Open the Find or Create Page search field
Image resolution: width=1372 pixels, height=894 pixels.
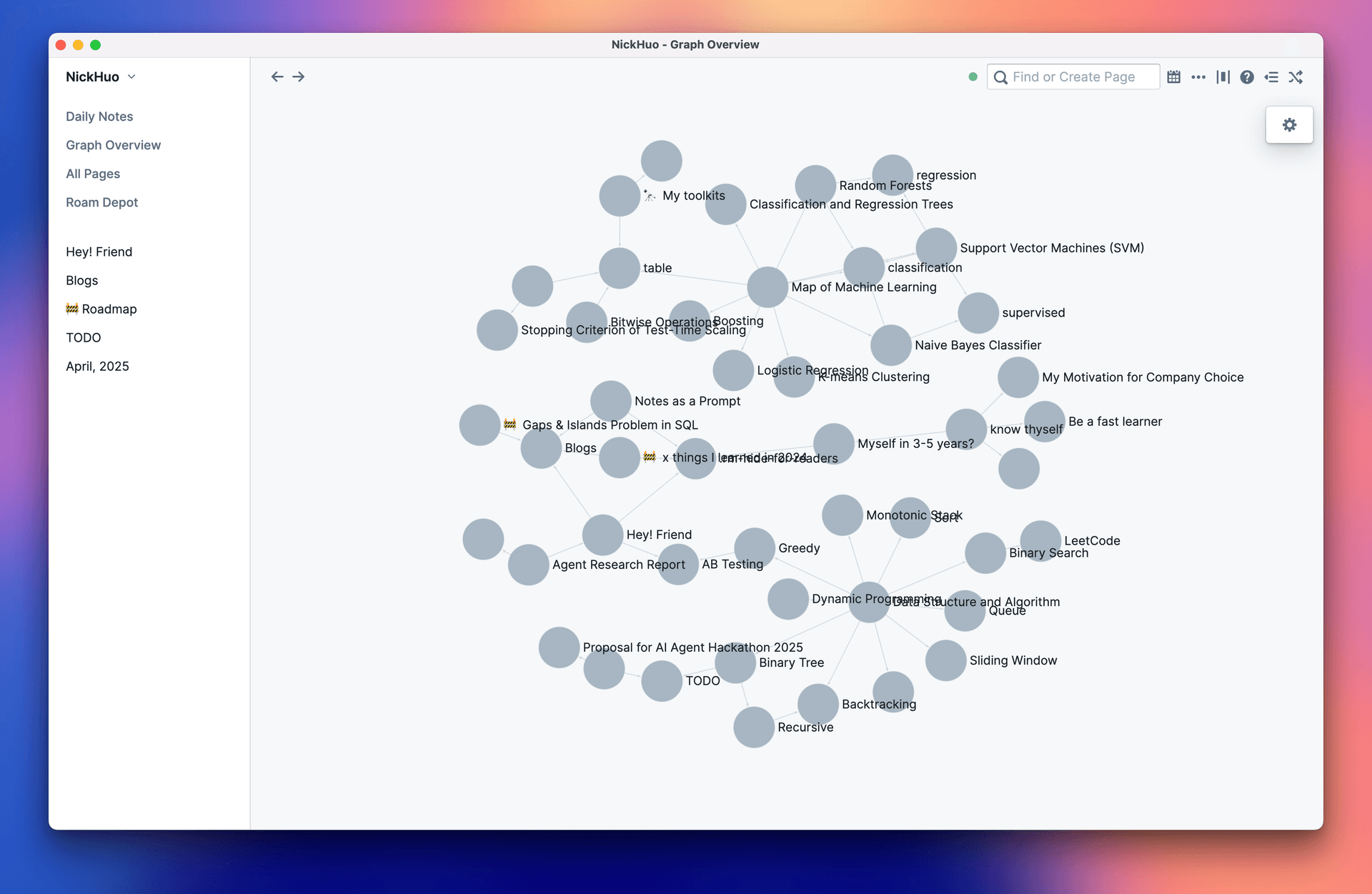click(x=1073, y=76)
